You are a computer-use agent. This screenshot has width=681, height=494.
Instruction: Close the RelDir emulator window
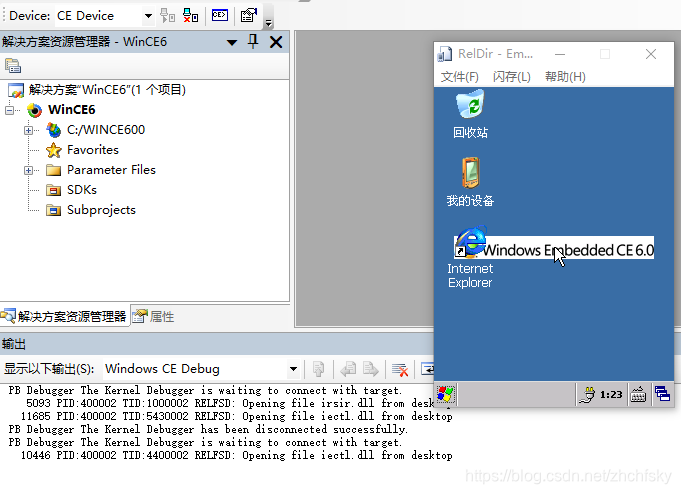pos(651,54)
